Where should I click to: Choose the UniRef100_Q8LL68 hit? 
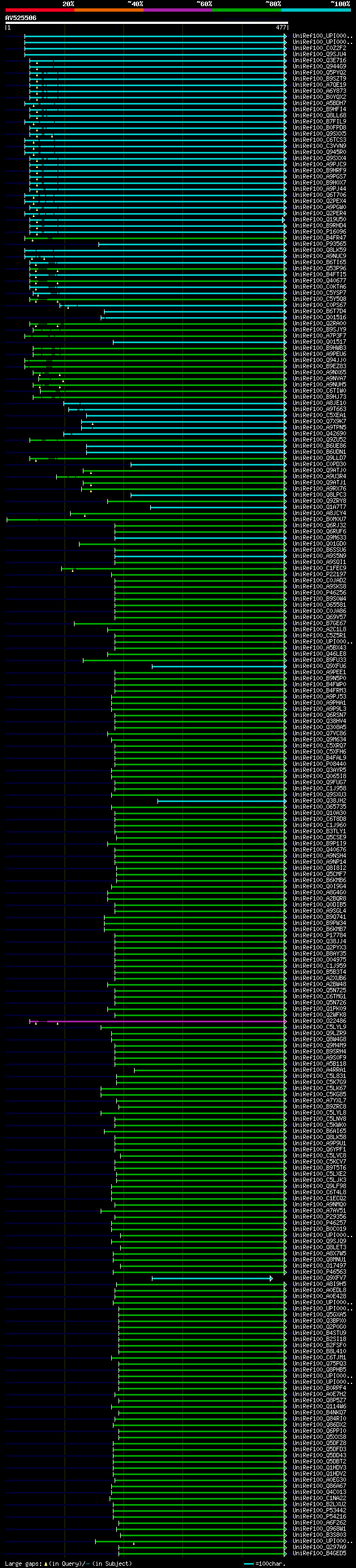tap(319, 115)
